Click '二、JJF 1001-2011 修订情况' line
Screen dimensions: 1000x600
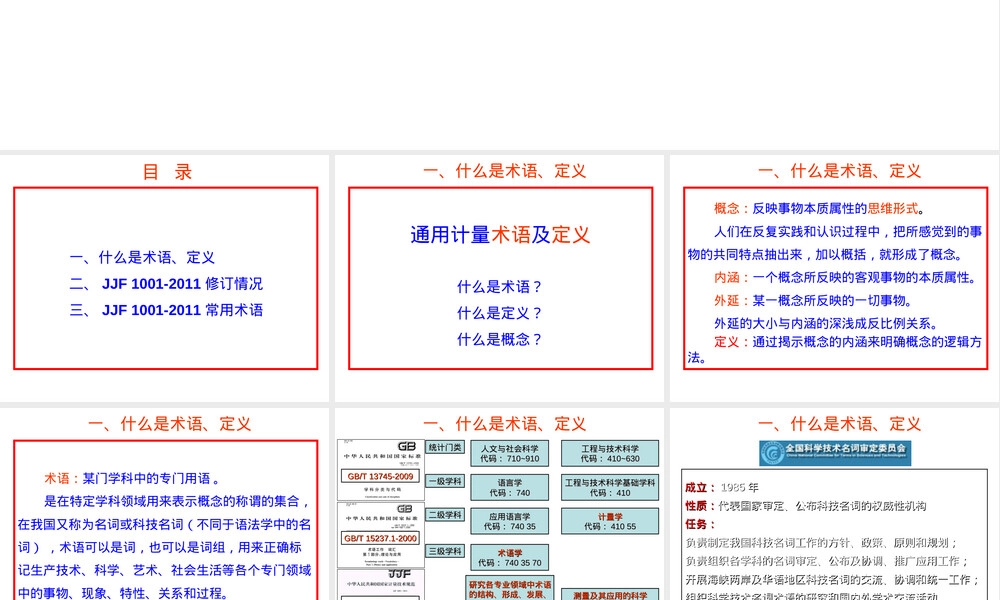pos(166,284)
